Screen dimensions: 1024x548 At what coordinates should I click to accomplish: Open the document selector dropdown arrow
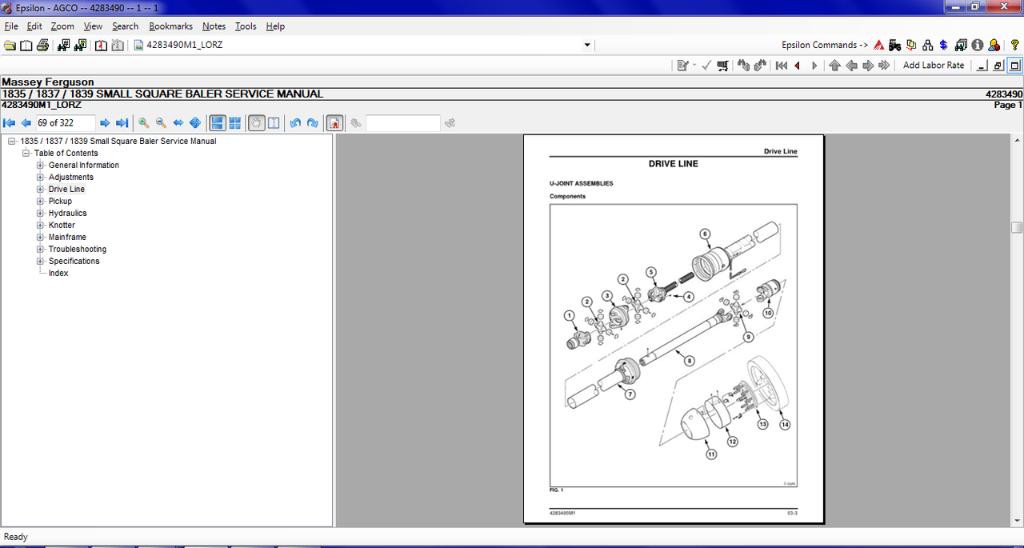click(x=587, y=45)
